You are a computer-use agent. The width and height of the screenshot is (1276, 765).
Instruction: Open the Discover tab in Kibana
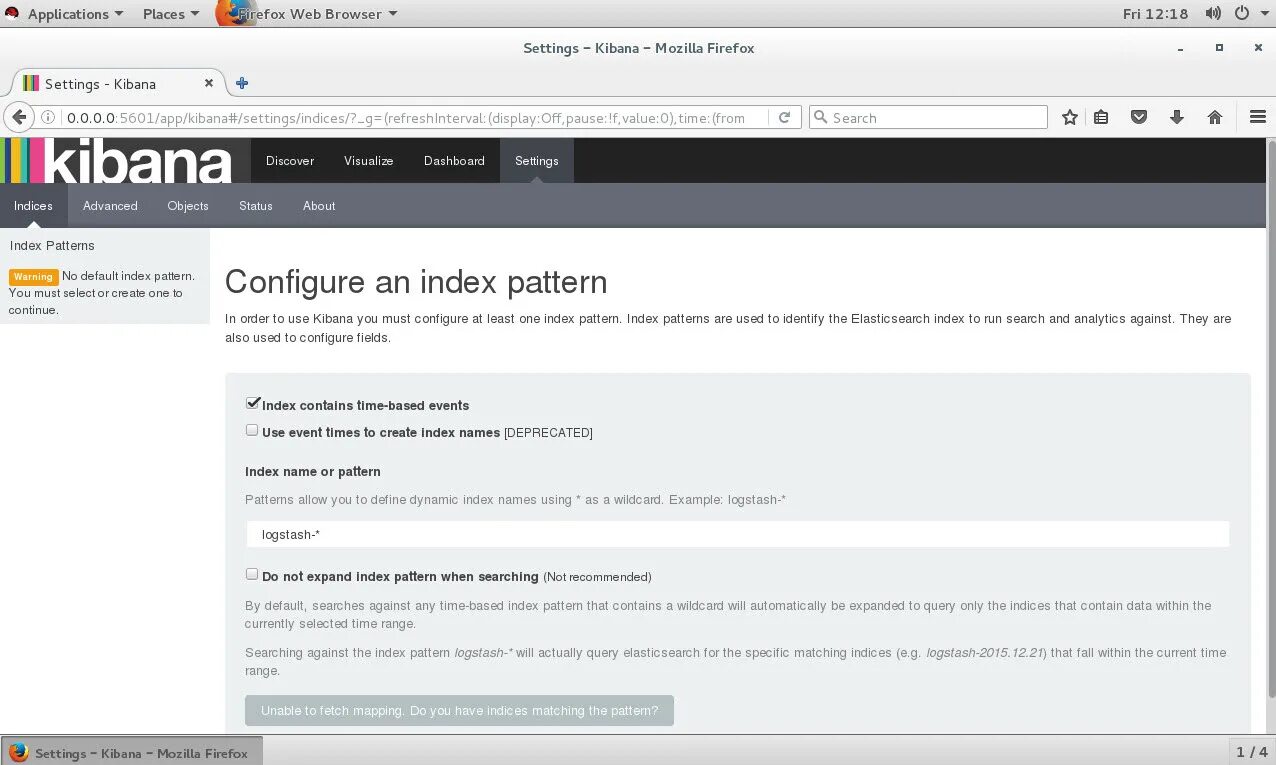point(290,160)
